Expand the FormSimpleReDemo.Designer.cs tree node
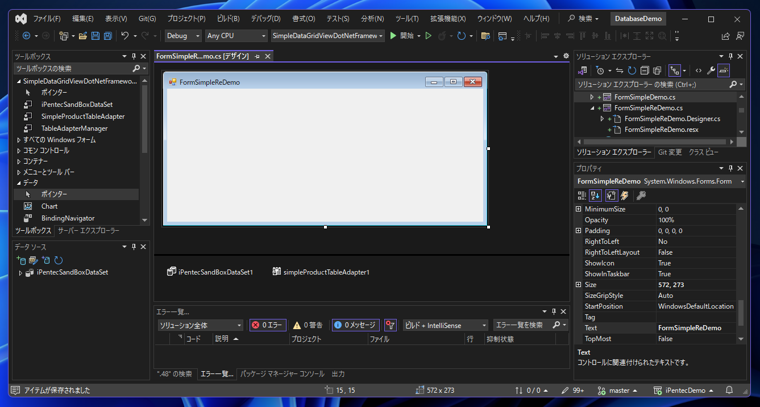This screenshot has height=407, width=760. (x=602, y=119)
